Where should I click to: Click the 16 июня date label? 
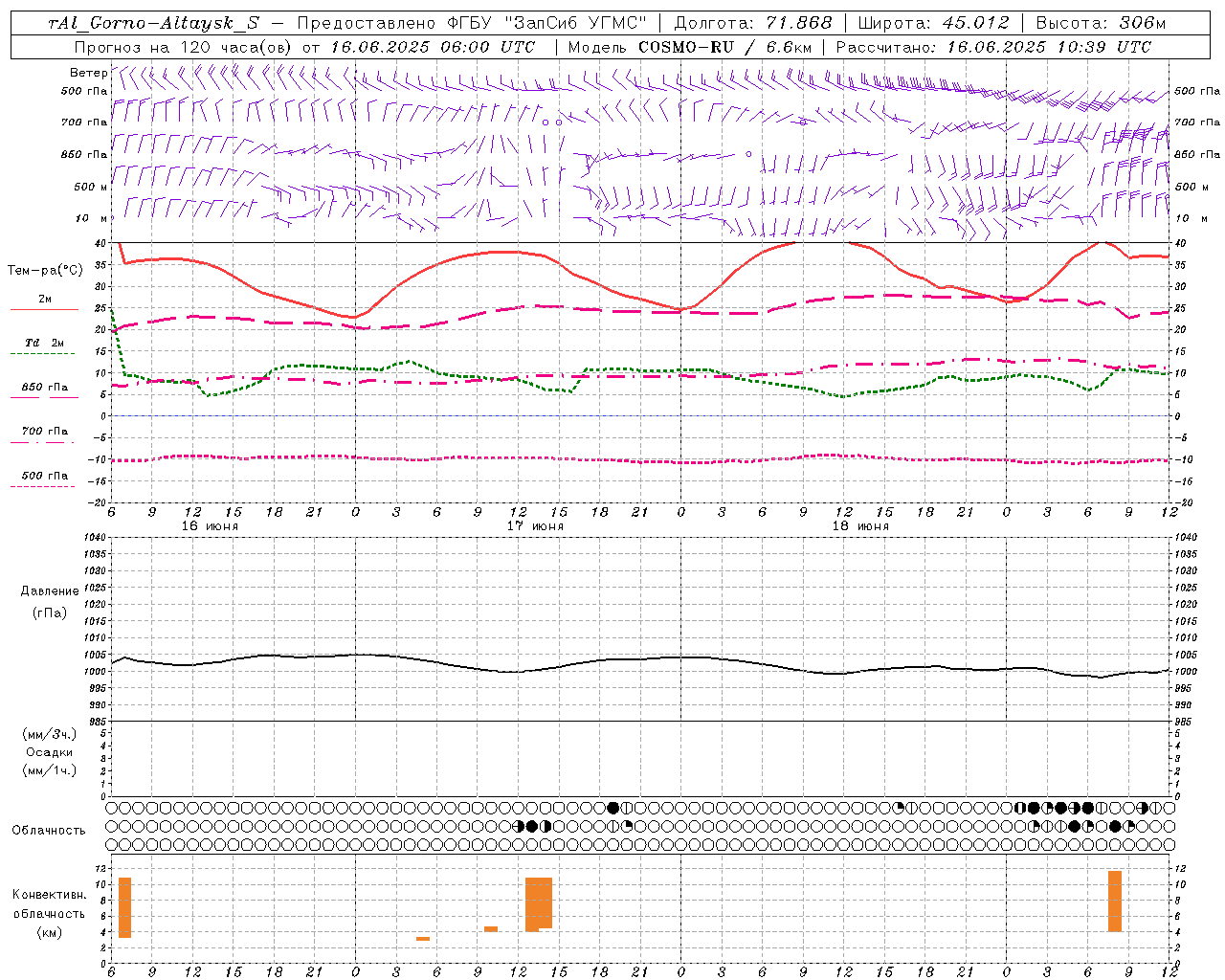(210, 526)
